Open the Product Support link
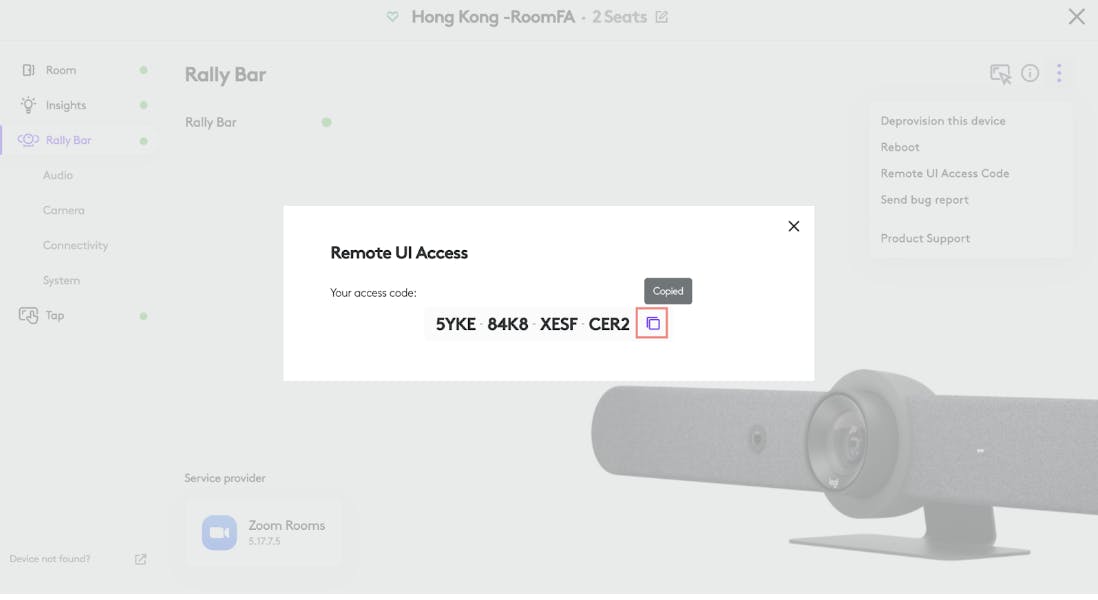1098x600 pixels. 925,238
